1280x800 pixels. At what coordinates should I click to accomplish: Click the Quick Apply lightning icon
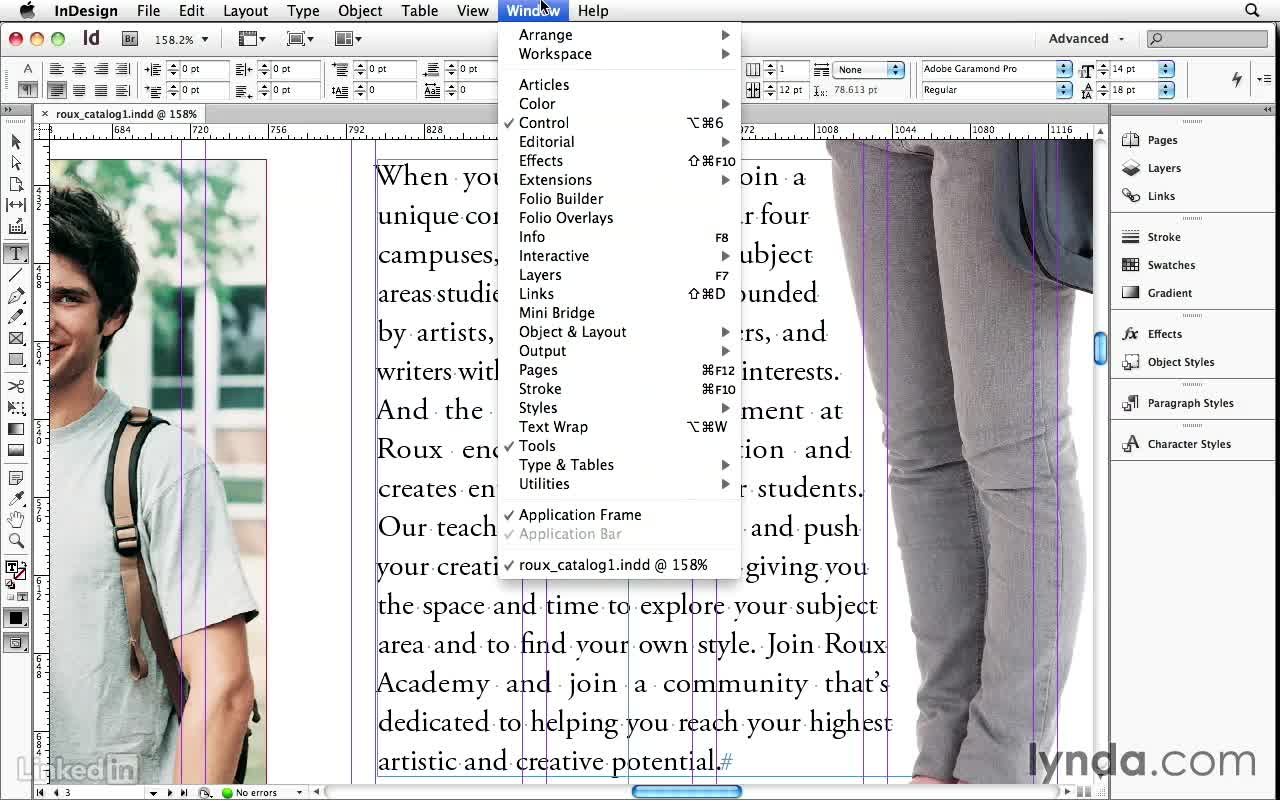1237,79
